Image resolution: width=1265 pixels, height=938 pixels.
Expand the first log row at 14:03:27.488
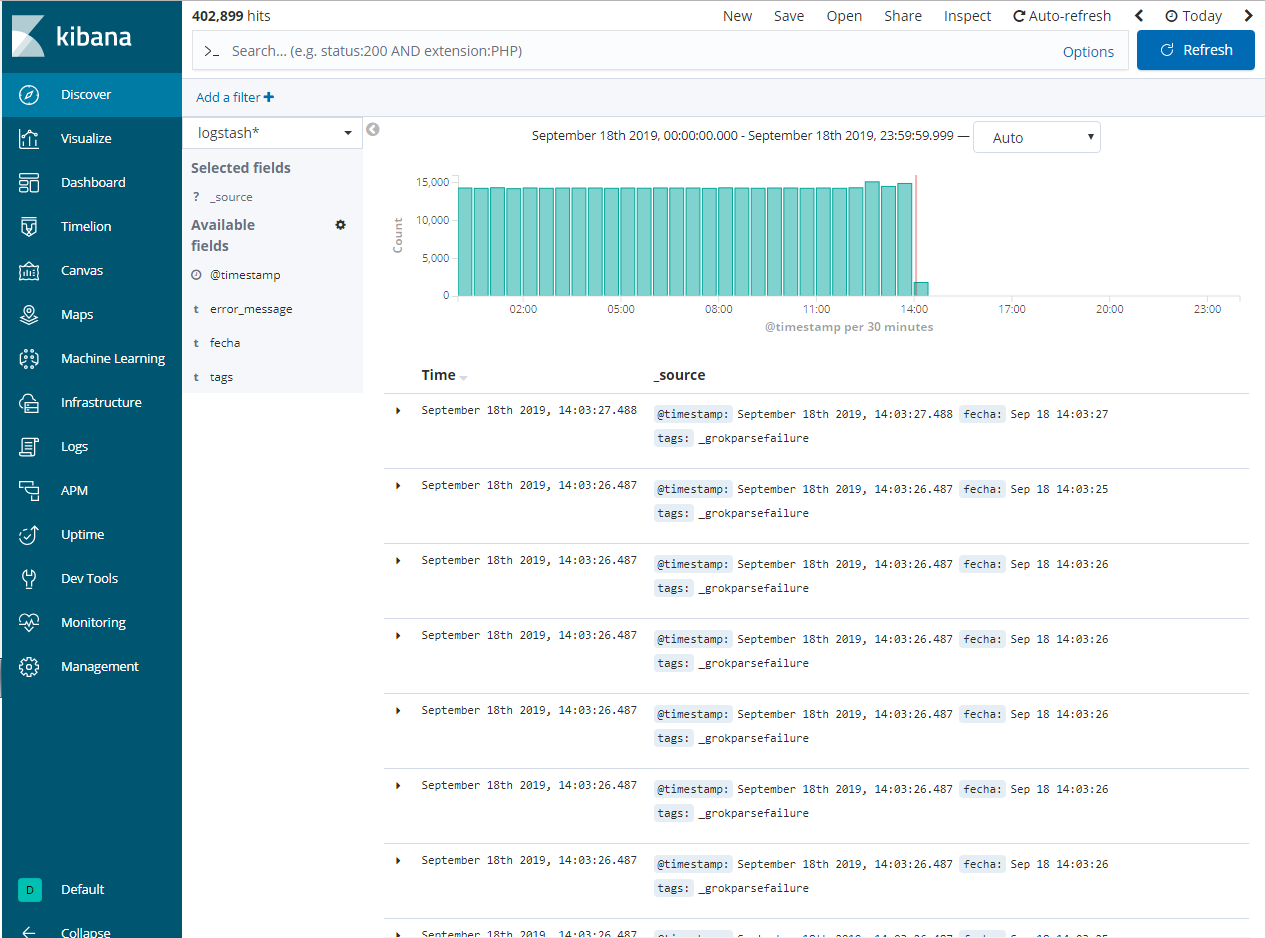[x=398, y=410]
